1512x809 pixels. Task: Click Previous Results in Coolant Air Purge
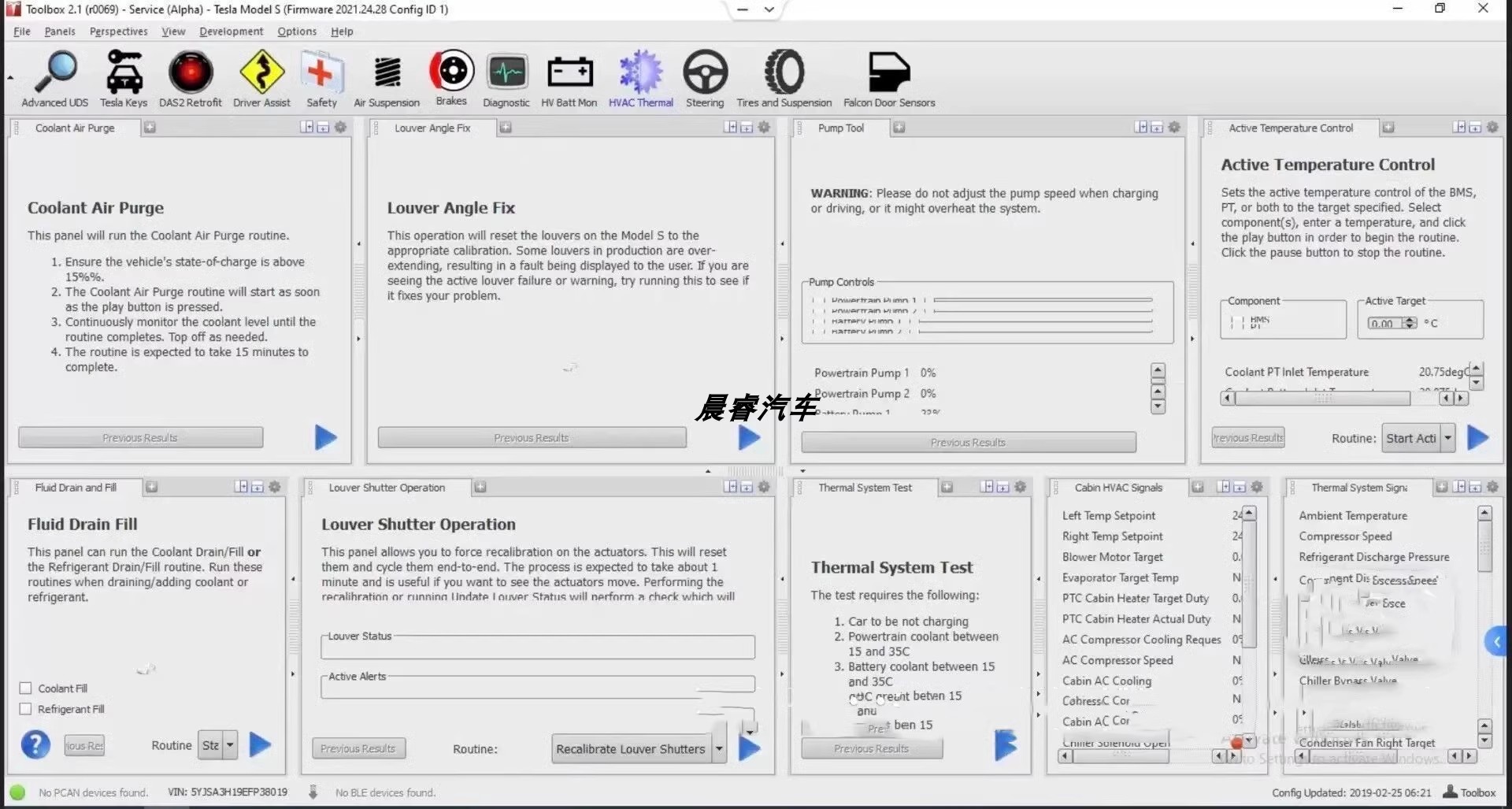tap(140, 437)
